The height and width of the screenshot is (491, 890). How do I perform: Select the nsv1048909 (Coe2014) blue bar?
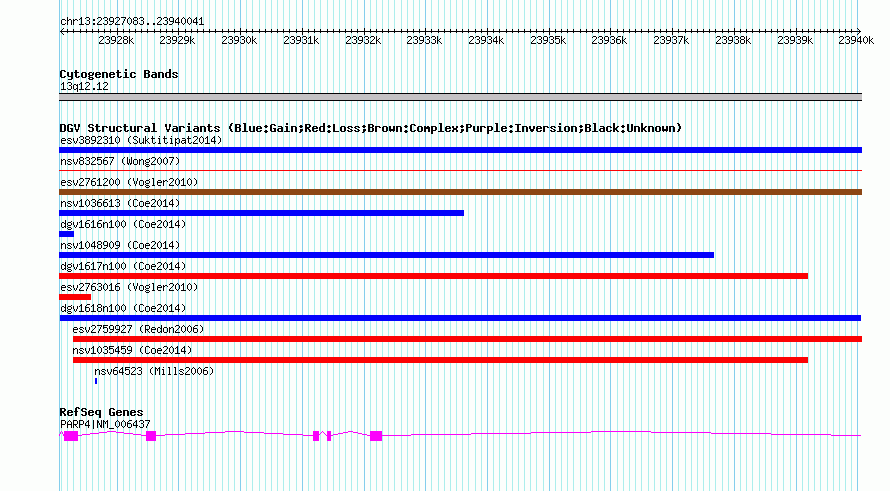387,255
